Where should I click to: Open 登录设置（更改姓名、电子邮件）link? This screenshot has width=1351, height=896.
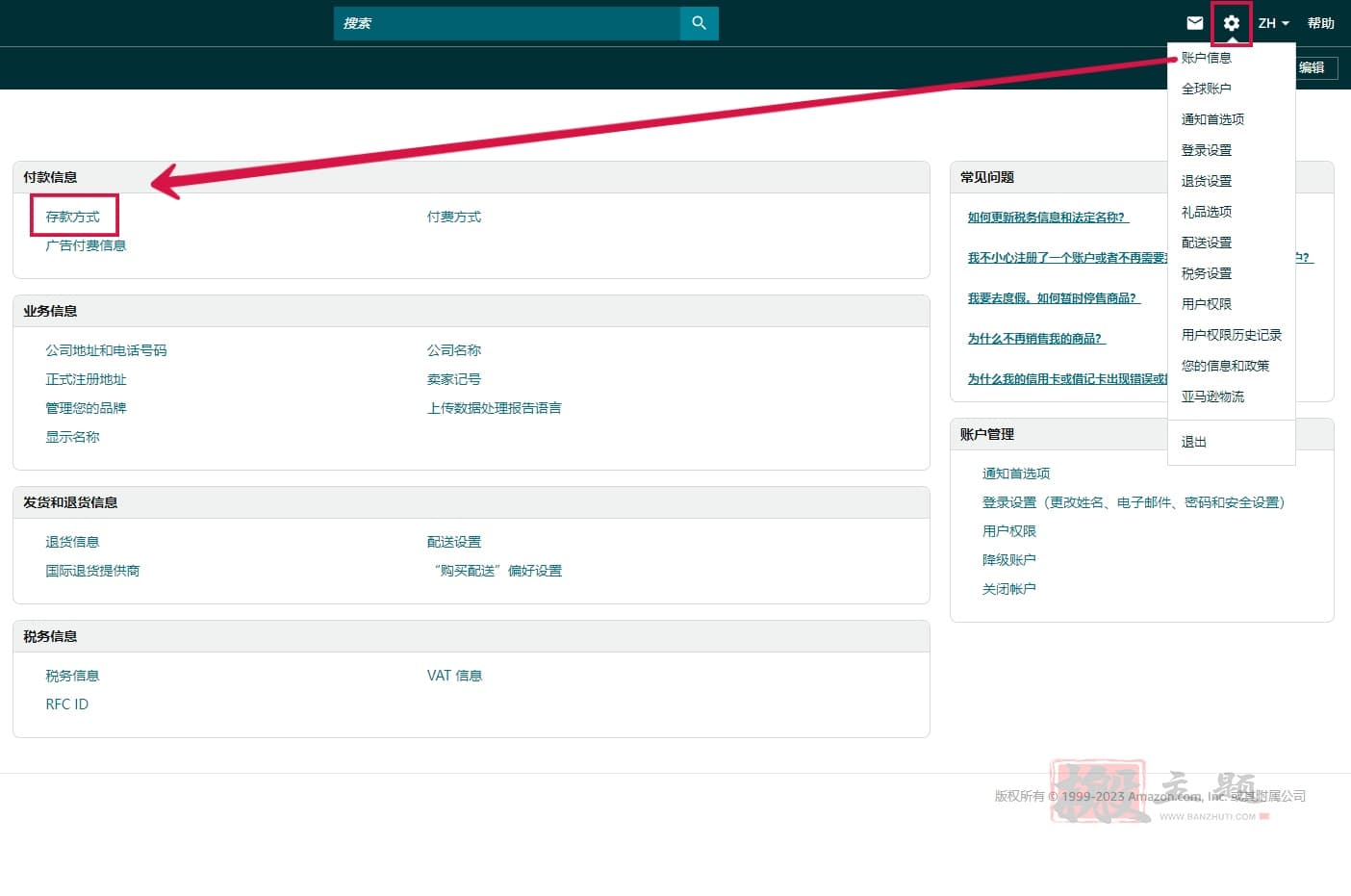(x=1134, y=502)
